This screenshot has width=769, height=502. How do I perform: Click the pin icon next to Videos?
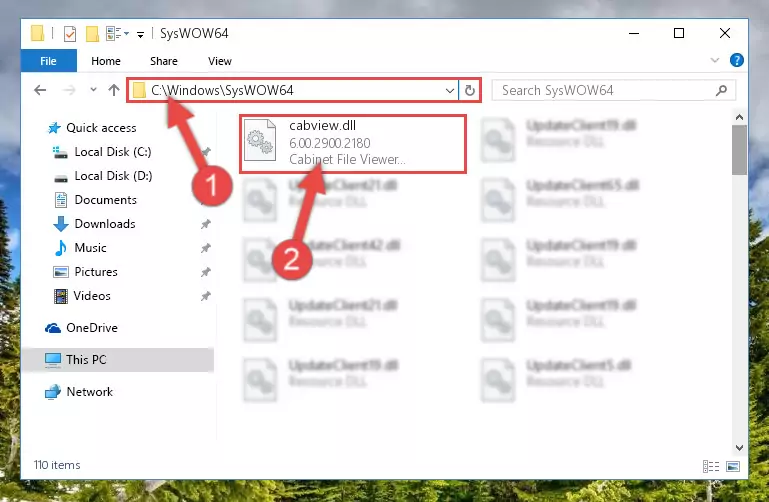(205, 296)
